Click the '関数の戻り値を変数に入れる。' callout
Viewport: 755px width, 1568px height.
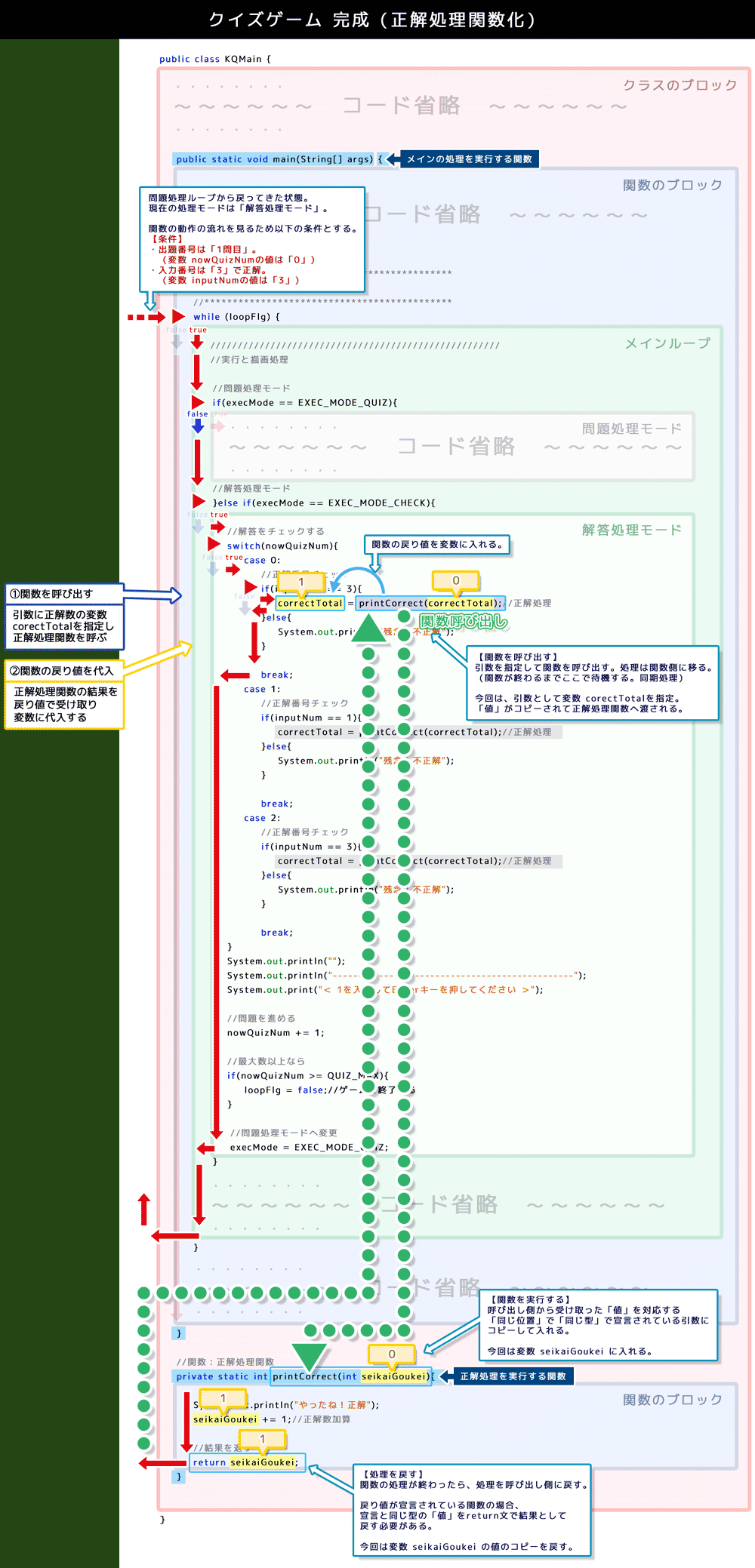click(437, 545)
